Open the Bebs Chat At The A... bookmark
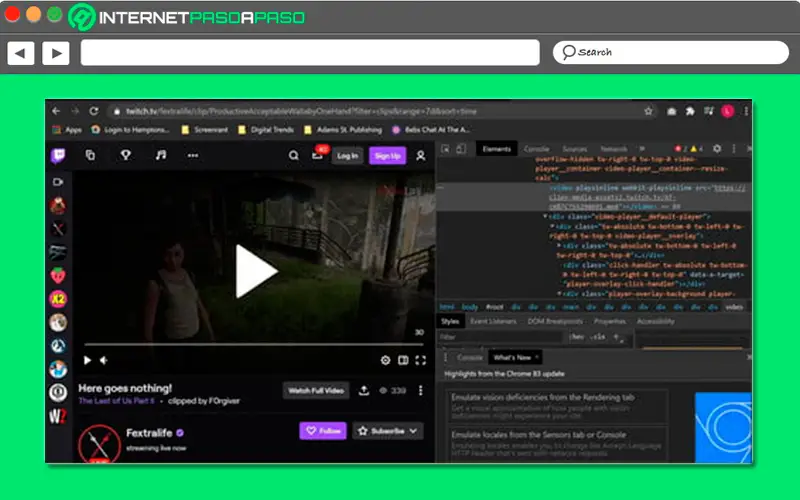 click(431, 130)
